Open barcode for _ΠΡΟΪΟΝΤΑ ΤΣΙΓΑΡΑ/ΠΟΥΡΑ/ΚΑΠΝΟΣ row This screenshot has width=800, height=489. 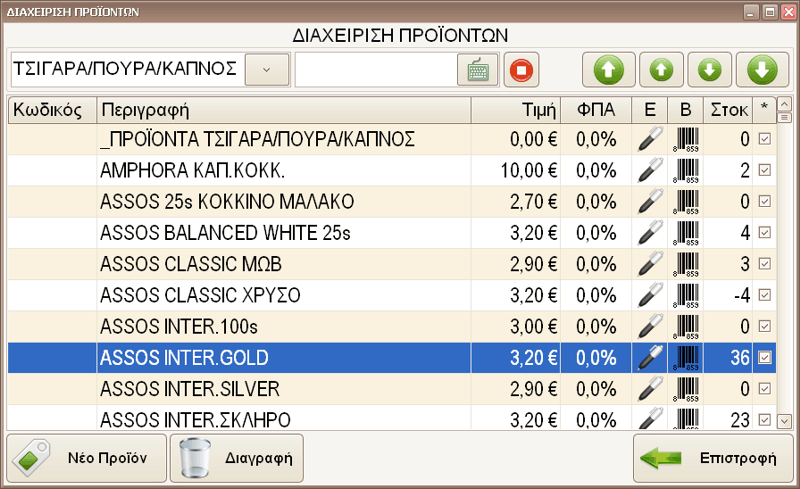click(x=686, y=139)
